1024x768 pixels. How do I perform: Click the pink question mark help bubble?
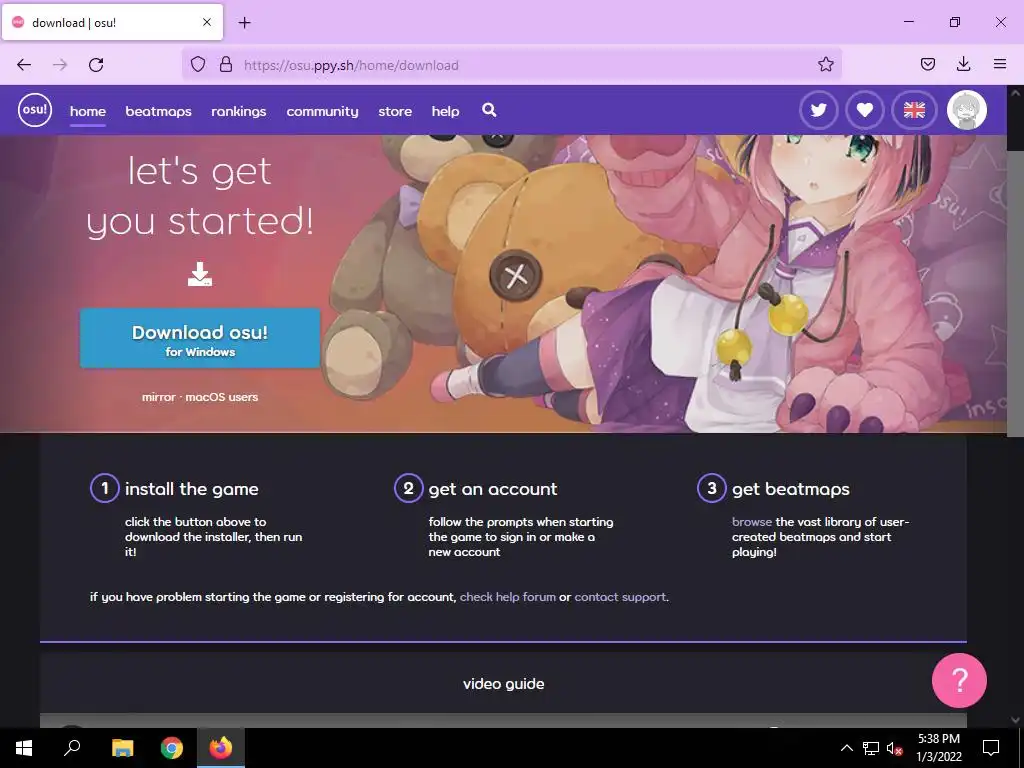[x=959, y=680]
